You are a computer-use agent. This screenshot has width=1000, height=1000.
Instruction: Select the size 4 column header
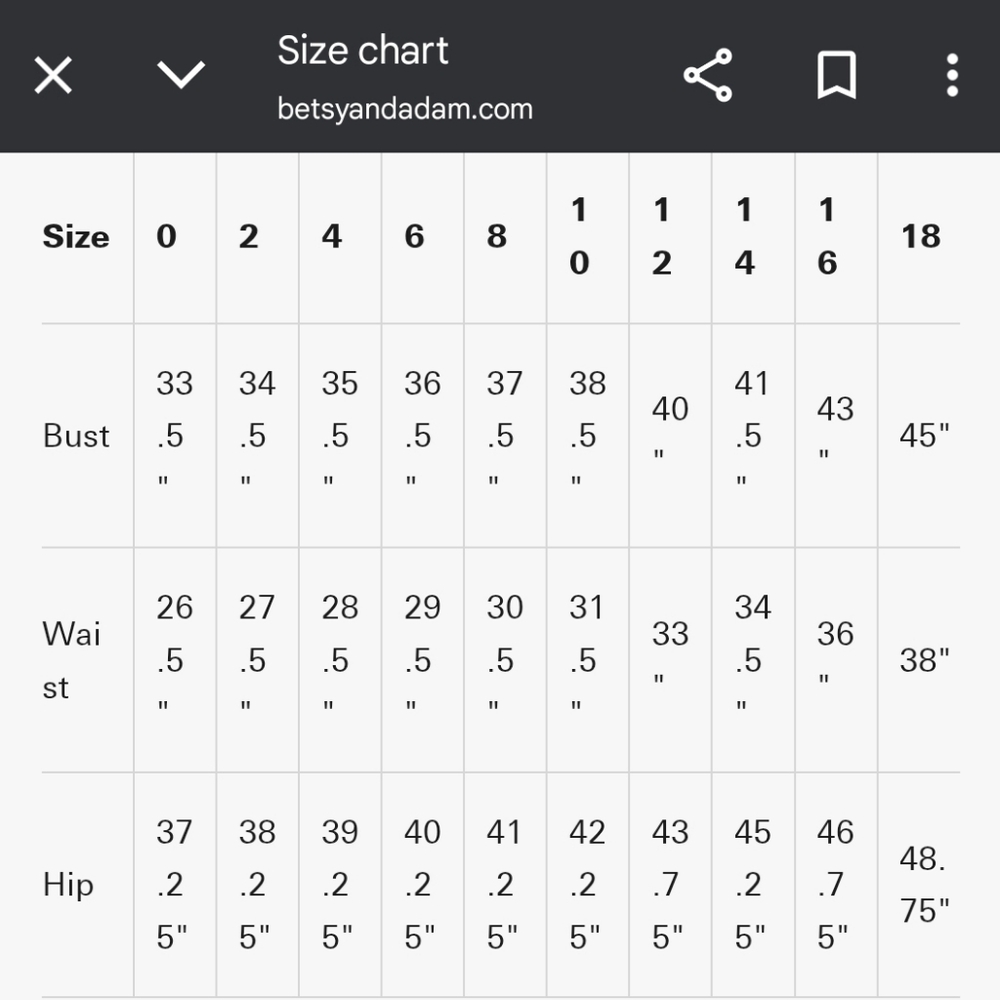(x=332, y=237)
